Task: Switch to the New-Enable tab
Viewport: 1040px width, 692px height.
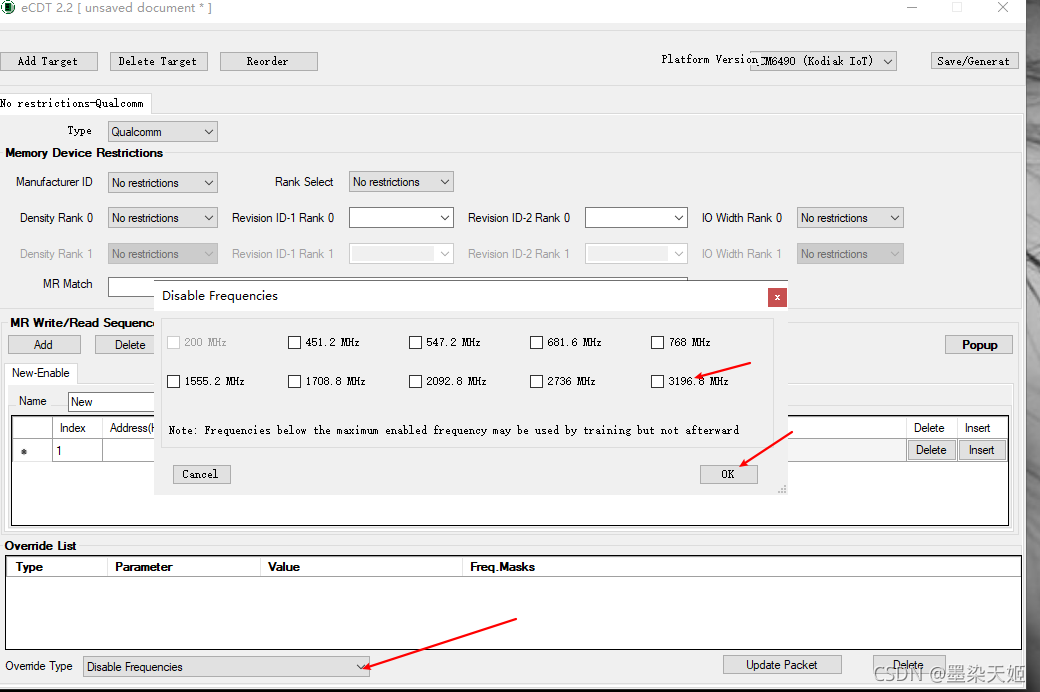Action: click(40, 373)
